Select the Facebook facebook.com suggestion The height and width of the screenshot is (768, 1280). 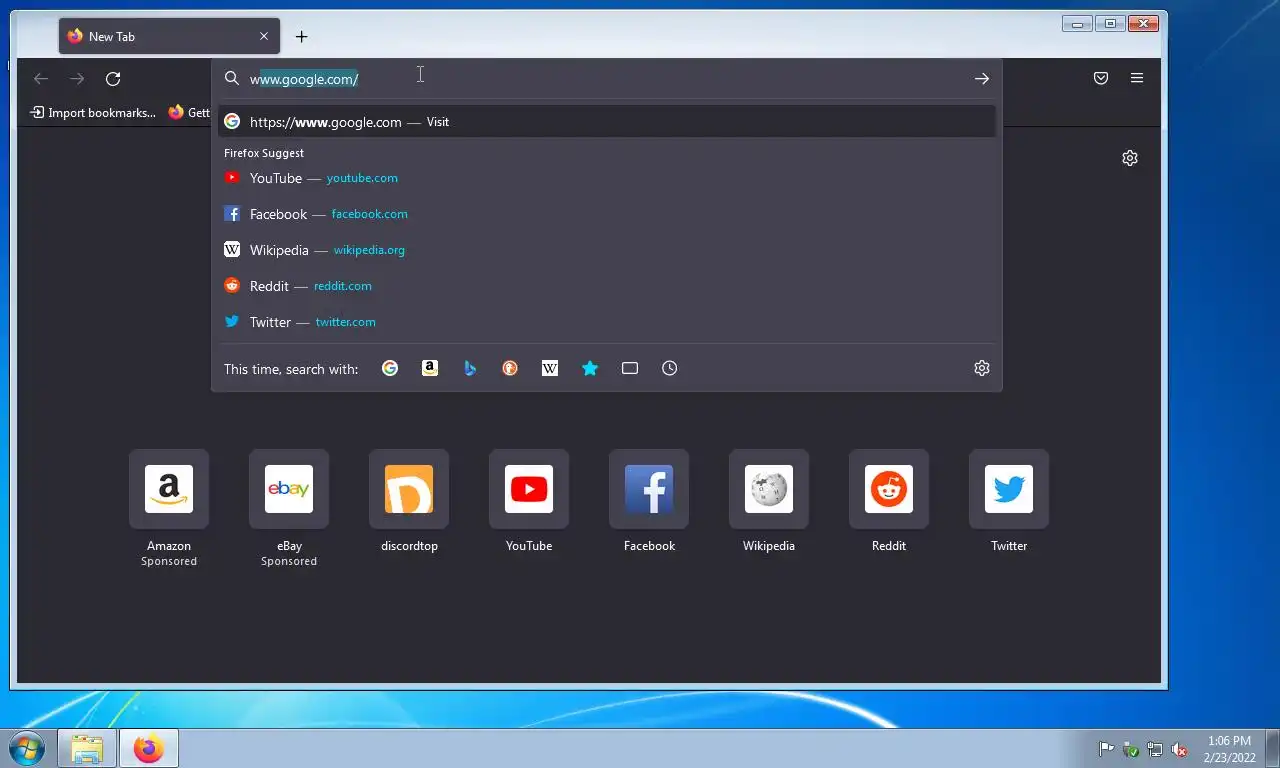point(607,214)
